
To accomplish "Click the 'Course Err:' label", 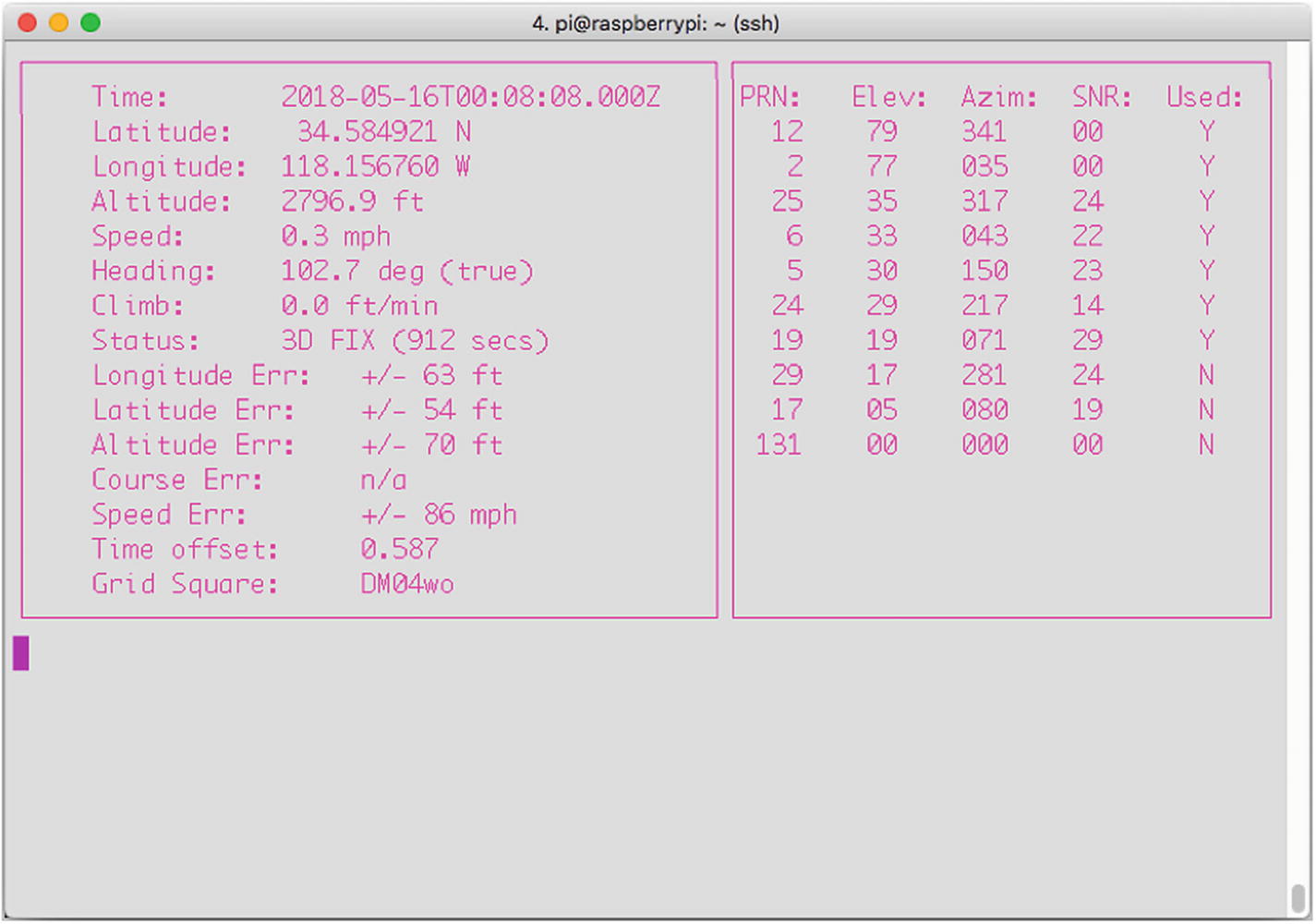I will [177, 480].
